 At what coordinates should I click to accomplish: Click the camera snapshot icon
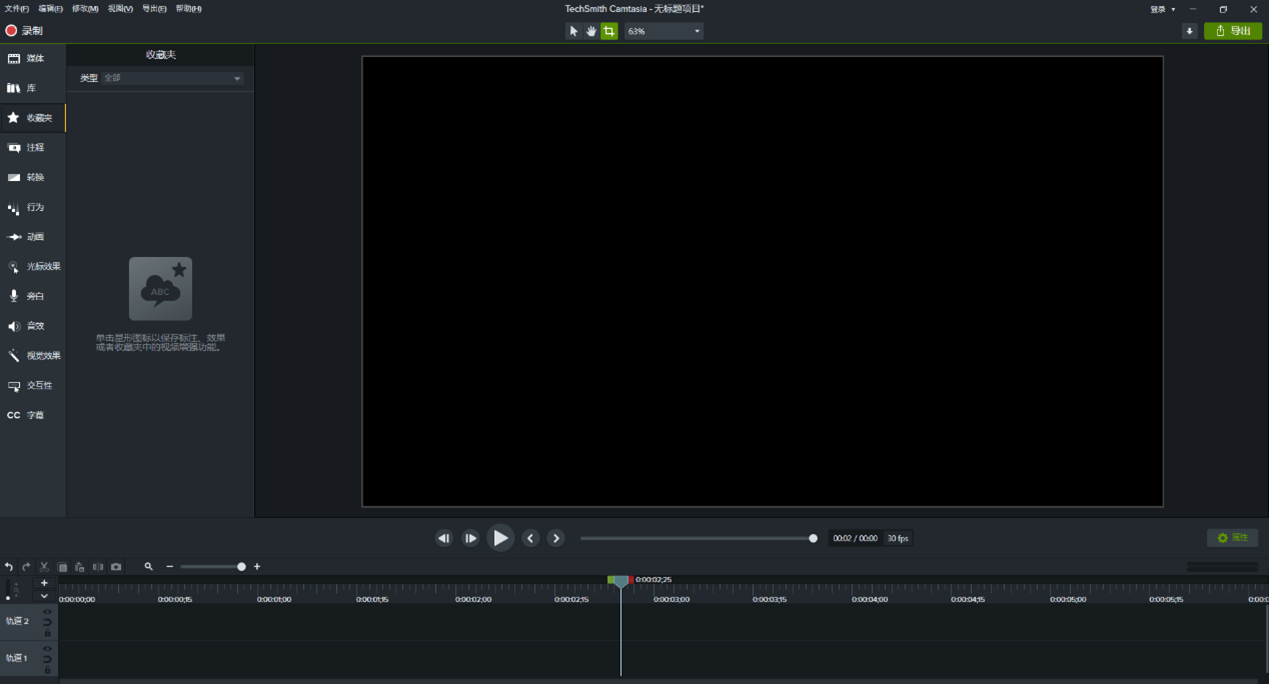click(x=116, y=567)
